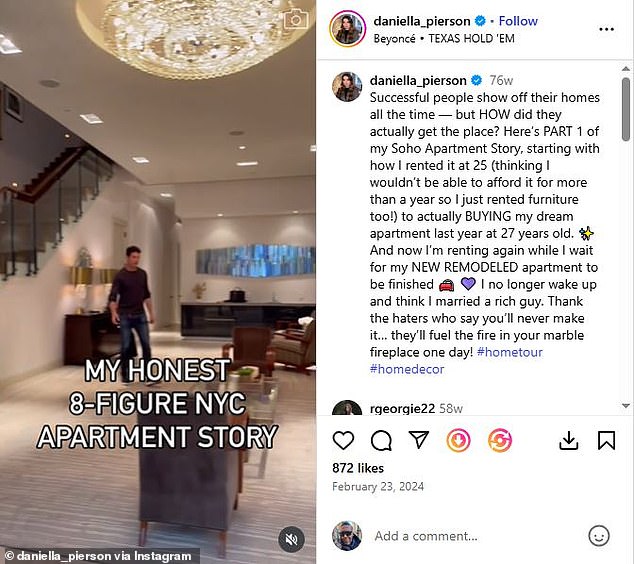Save post with bookmark icon
This screenshot has height=564, width=634.
(606, 440)
